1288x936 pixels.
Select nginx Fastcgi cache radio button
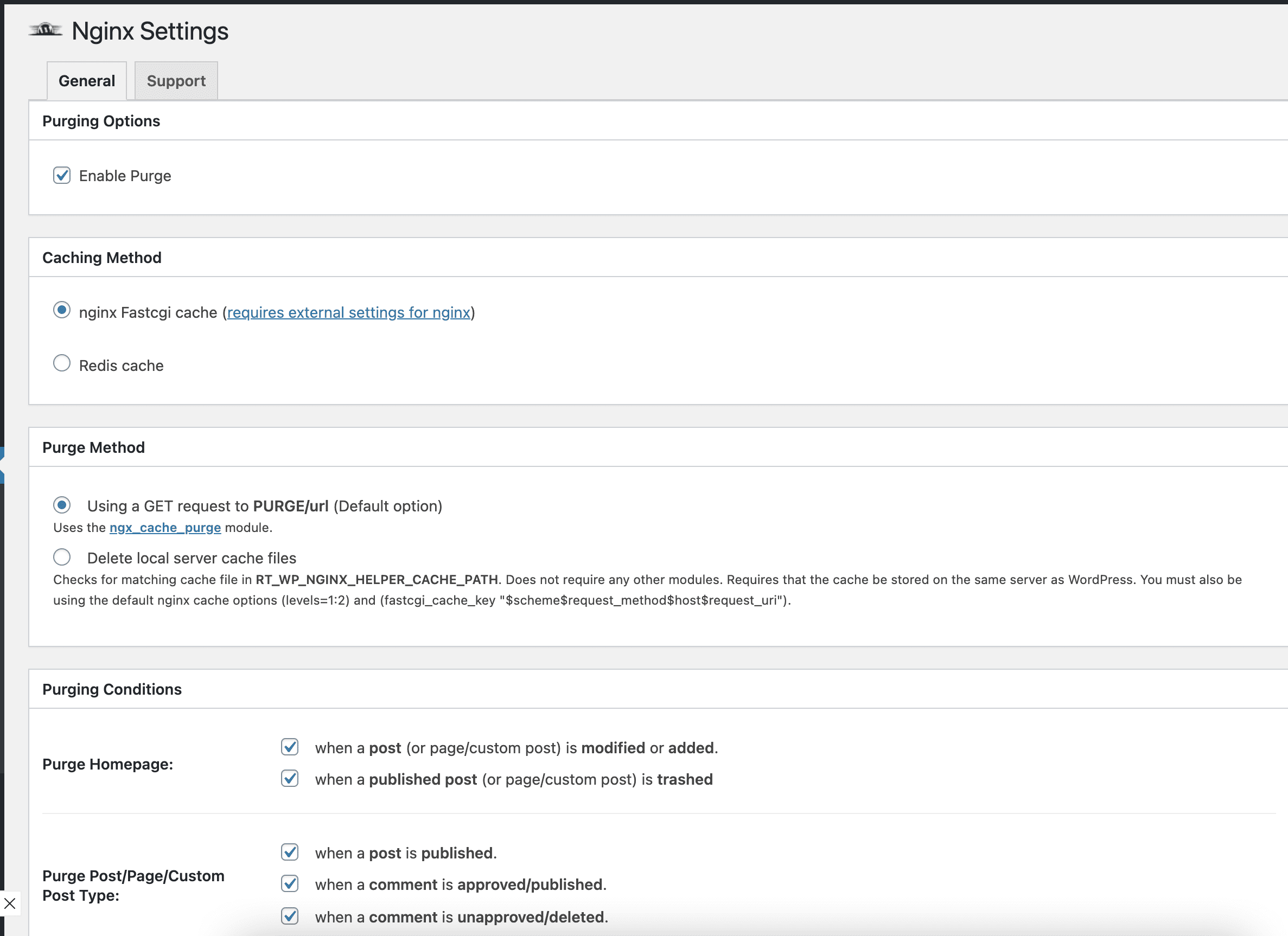[62, 310]
